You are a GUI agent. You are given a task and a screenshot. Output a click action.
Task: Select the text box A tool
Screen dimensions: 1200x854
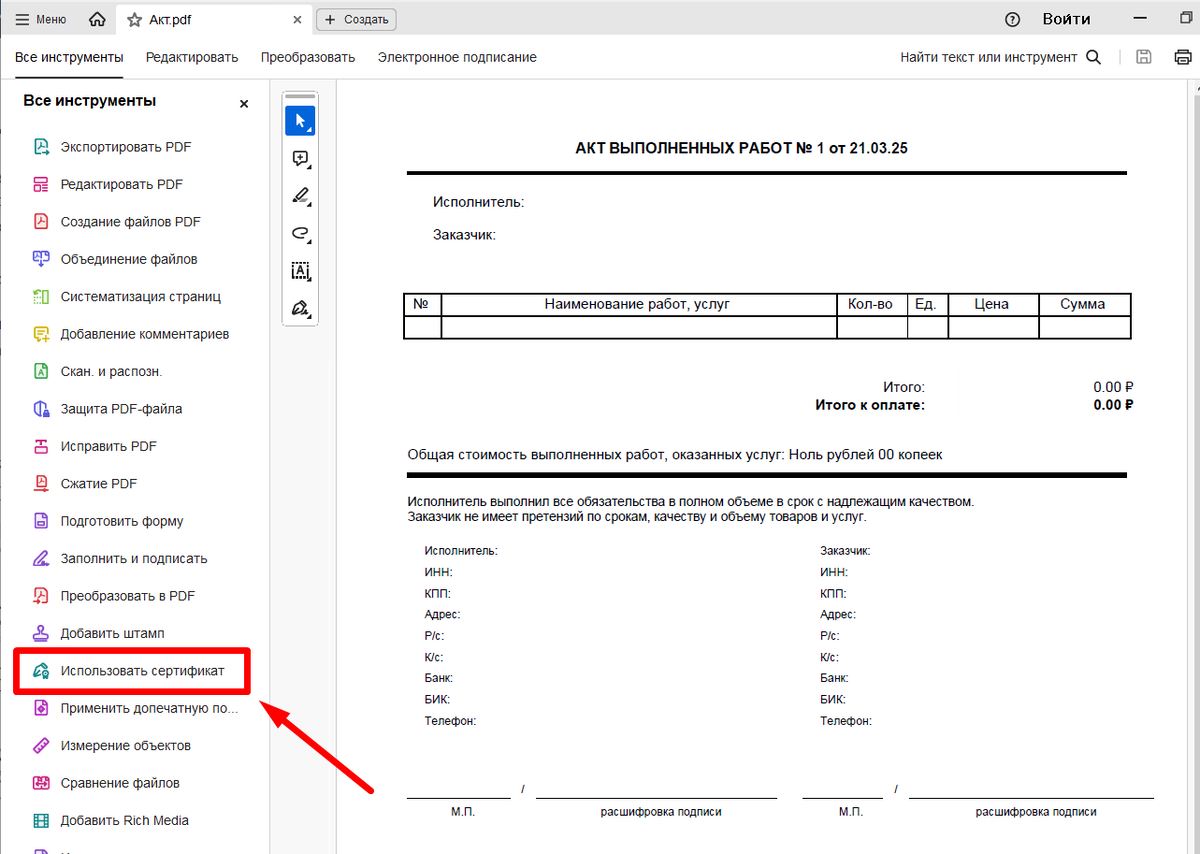[x=300, y=270]
